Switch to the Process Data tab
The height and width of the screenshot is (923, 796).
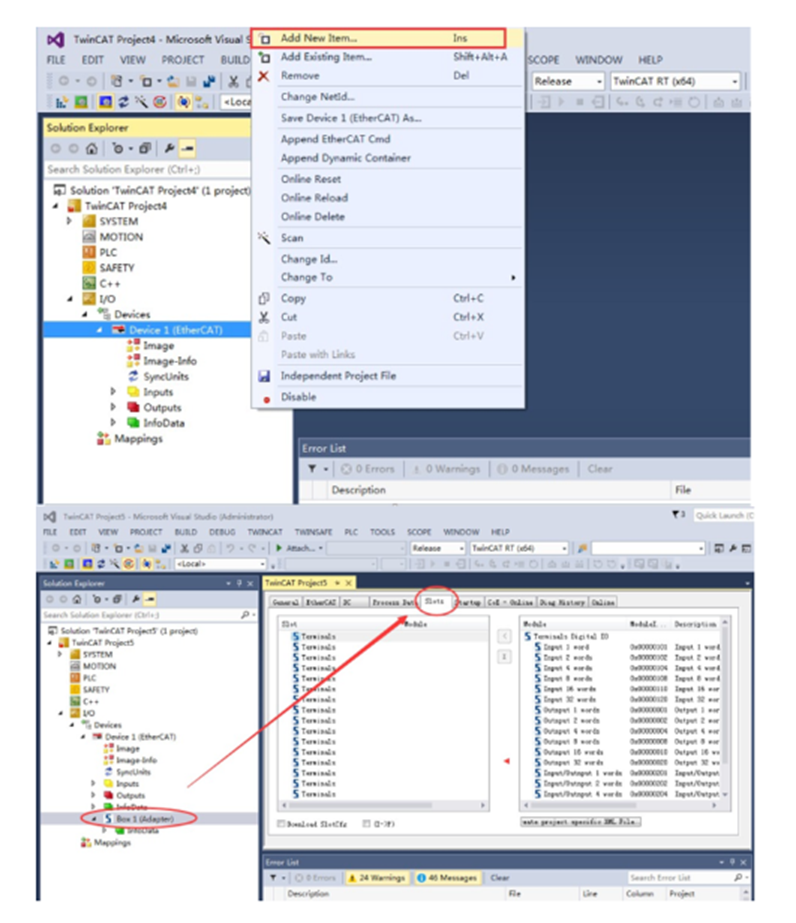[393, 602]
